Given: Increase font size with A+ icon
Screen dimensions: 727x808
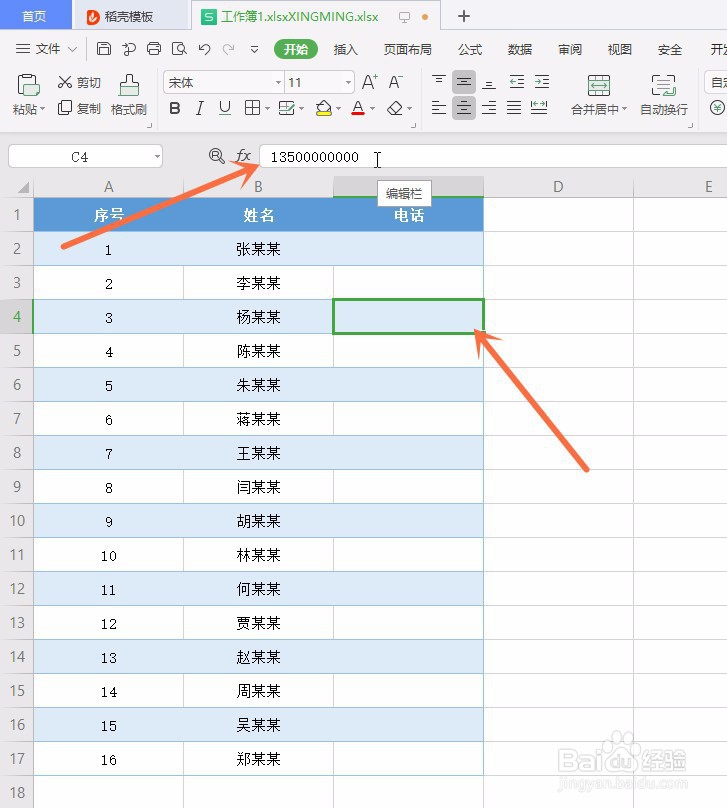Looking at the screenshot, I should coord(369,82).
